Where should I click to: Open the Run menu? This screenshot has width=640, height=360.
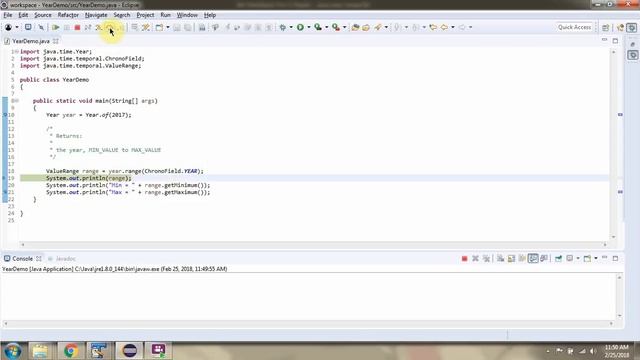pos(165,15)
